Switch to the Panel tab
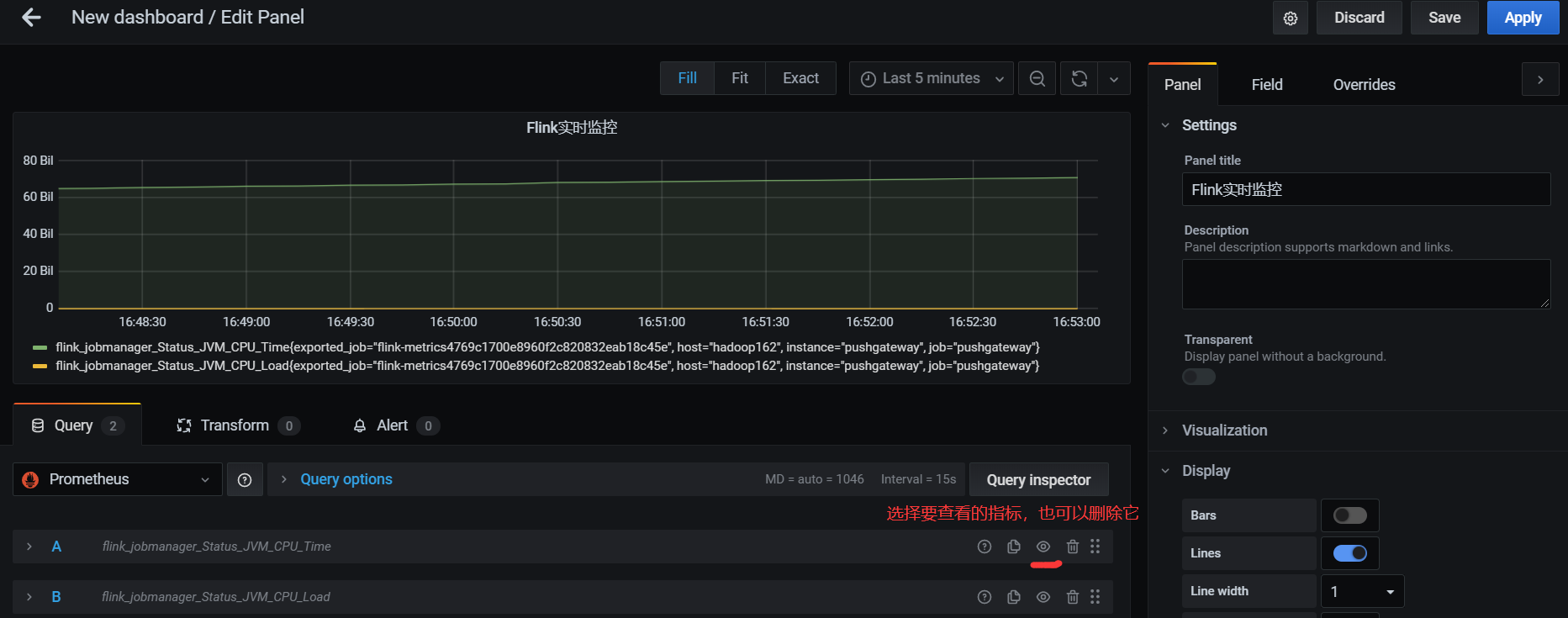This screenshot has width=1568, height=618. coord(1182,85)
